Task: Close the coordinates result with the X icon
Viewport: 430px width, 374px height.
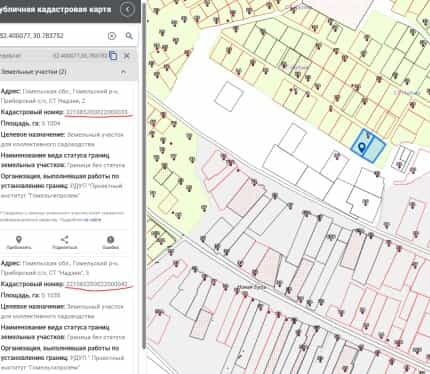Action: tap(127, 56)
